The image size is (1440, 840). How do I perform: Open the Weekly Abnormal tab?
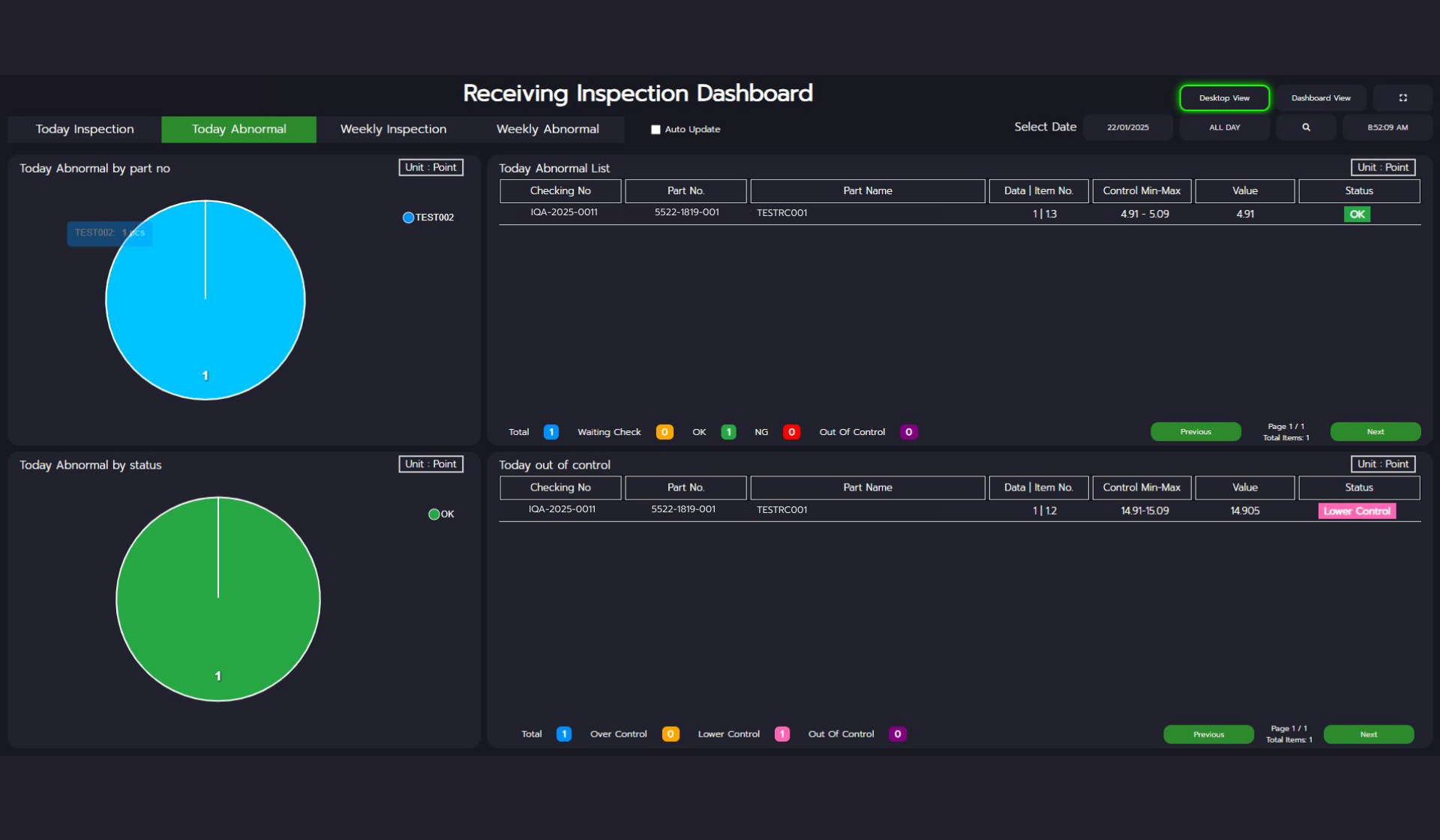coord(547,129)
